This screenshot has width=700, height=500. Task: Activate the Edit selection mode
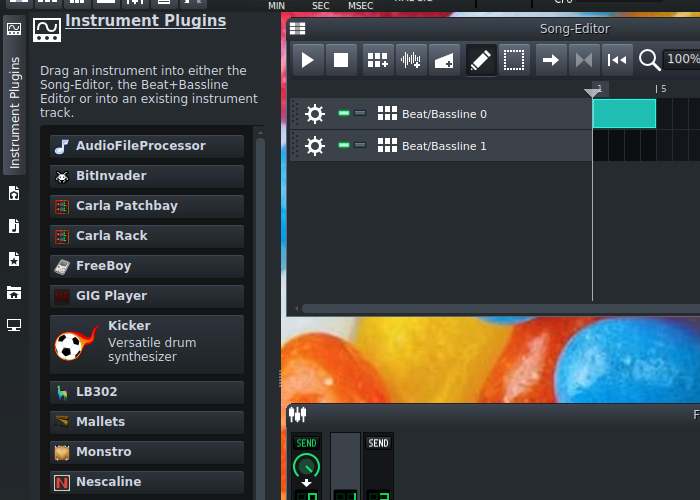point(514,60)
